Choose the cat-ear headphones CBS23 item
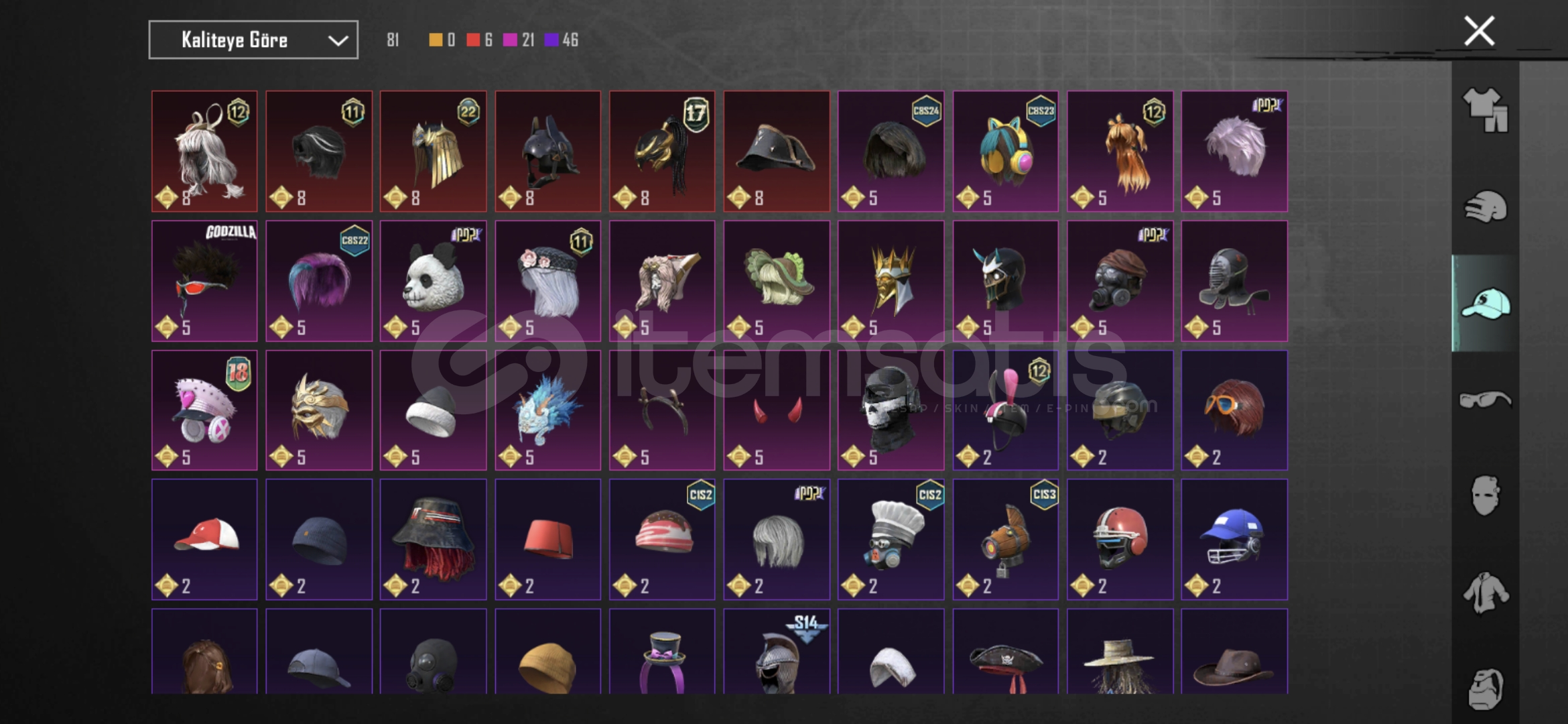Viewport: 1568px width, 724px height. click(1005, 152)
